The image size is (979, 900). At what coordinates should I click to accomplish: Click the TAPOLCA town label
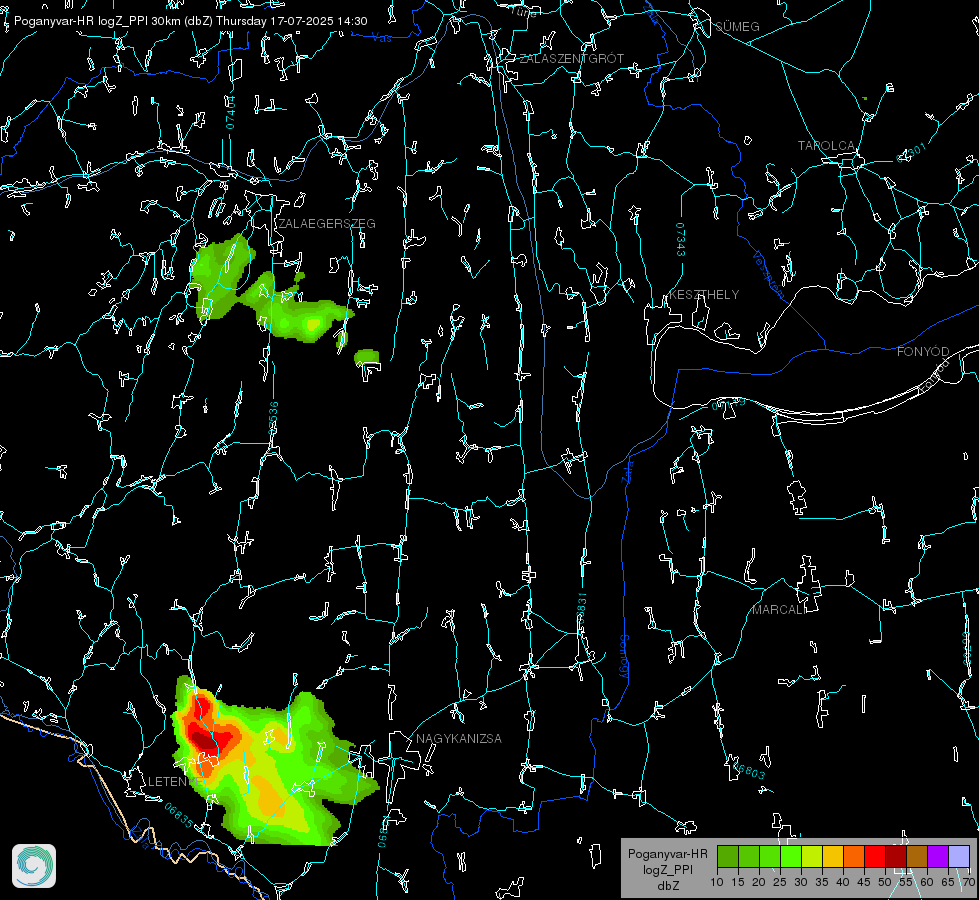827,146
